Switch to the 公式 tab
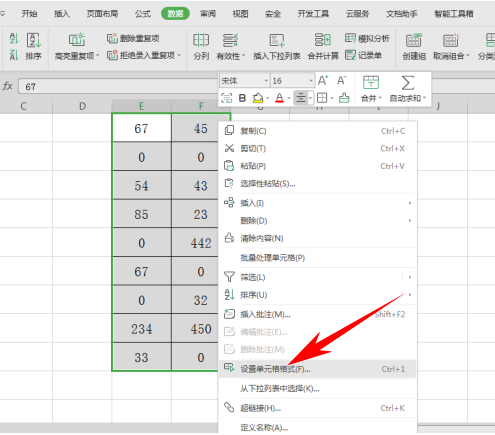Viewport: 495px width, 435px height. (x=143, y=14)
